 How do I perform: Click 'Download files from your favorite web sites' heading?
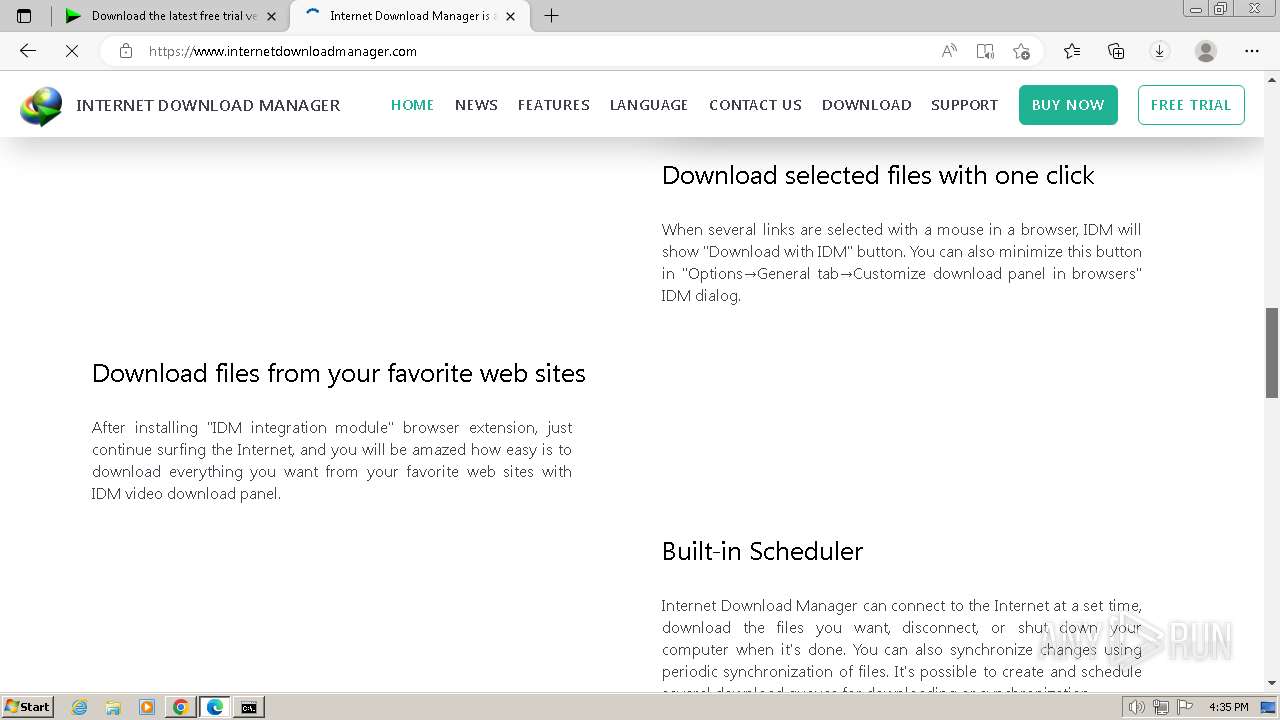coord(339,373)
